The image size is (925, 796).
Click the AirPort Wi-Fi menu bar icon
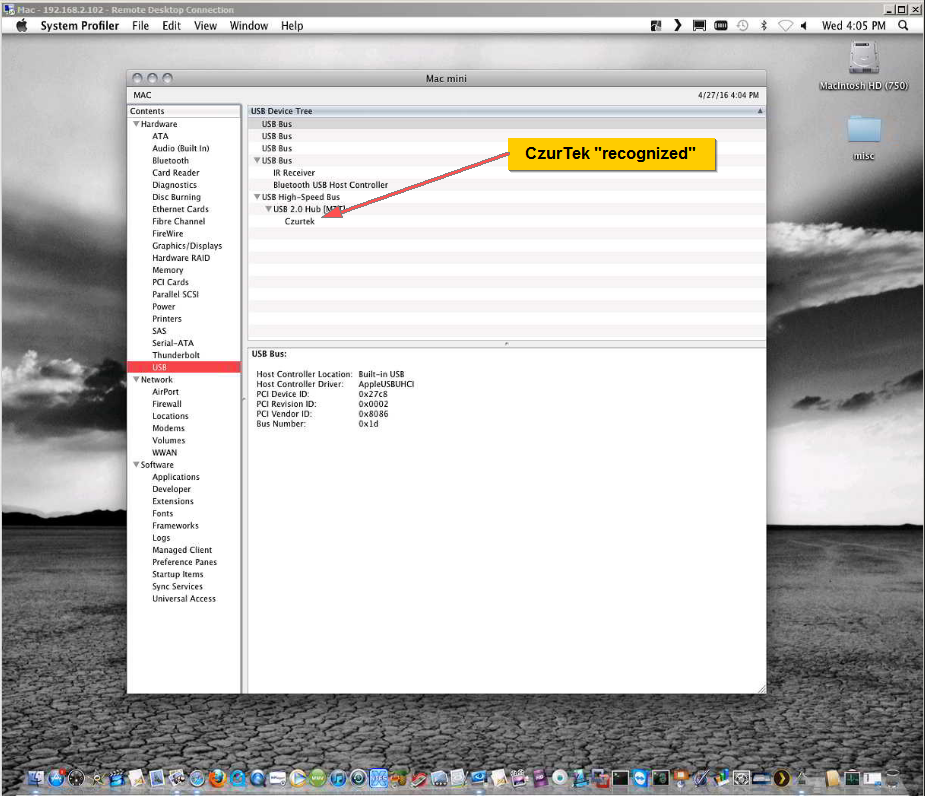785,25
